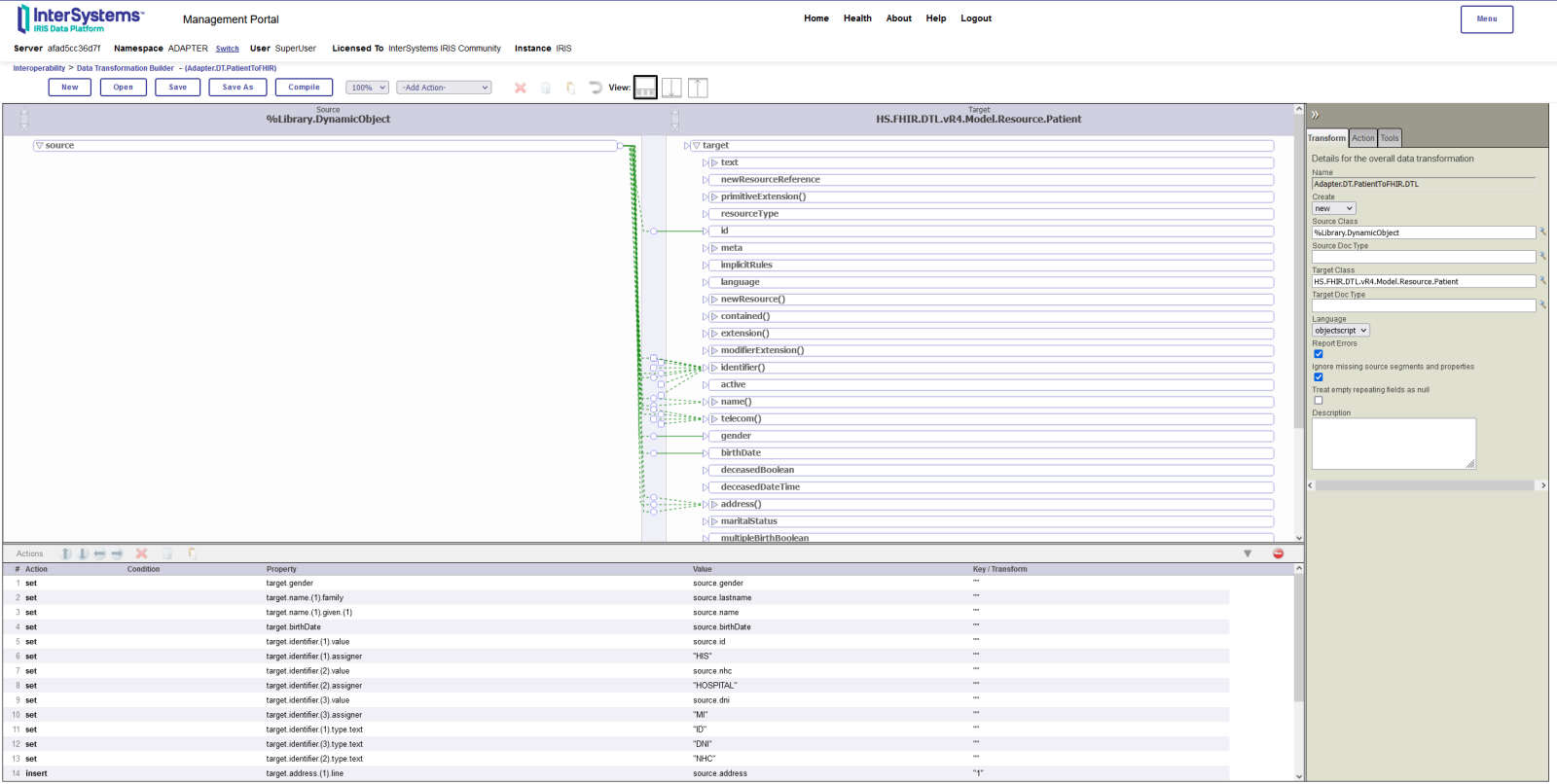This screenshot has width=1557, height=784.
Task: Open the Add Action dropdown
Action: [x=444, y=88]
